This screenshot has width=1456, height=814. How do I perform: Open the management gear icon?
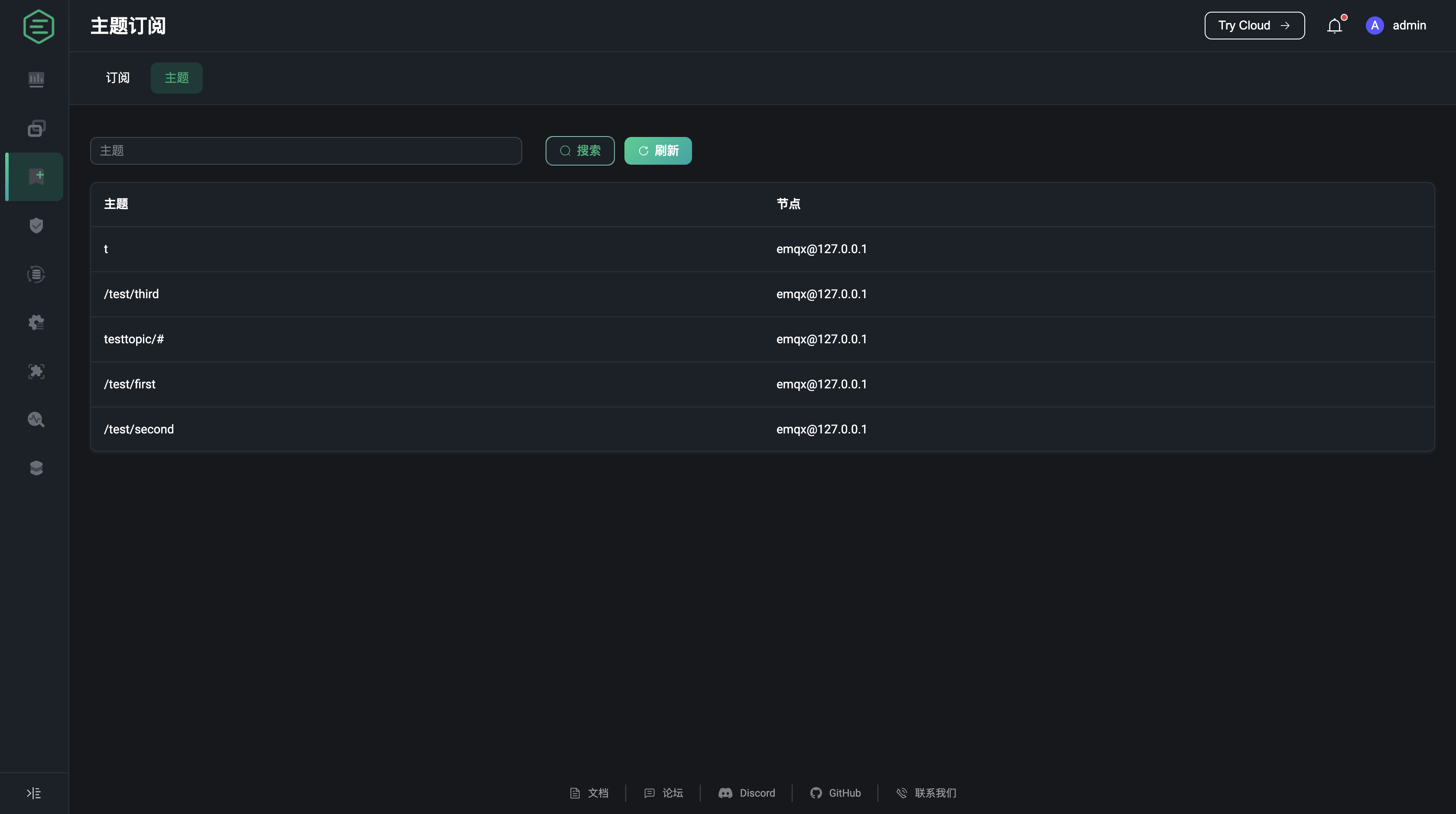[35, 322]
